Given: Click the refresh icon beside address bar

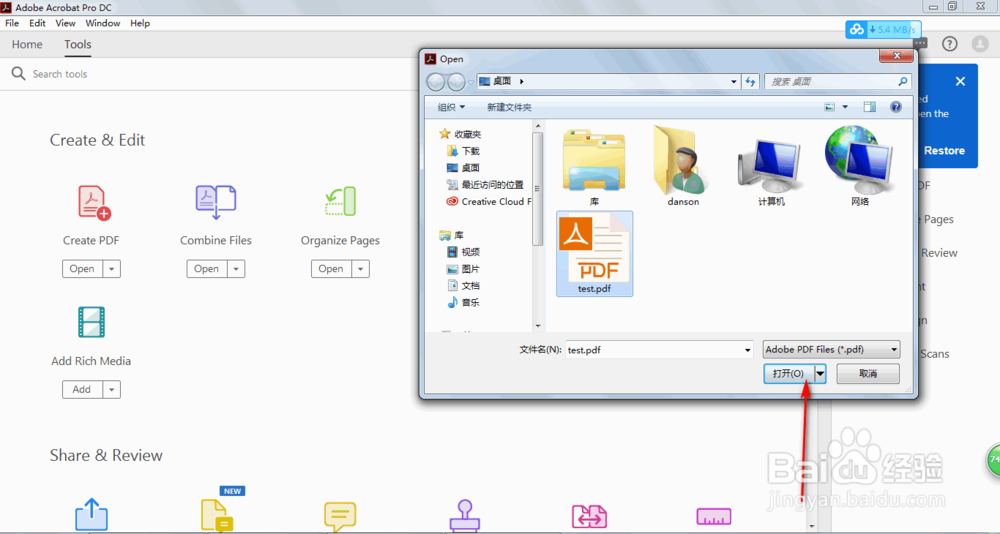Looking at the screenshot, I should click(751, 82).
